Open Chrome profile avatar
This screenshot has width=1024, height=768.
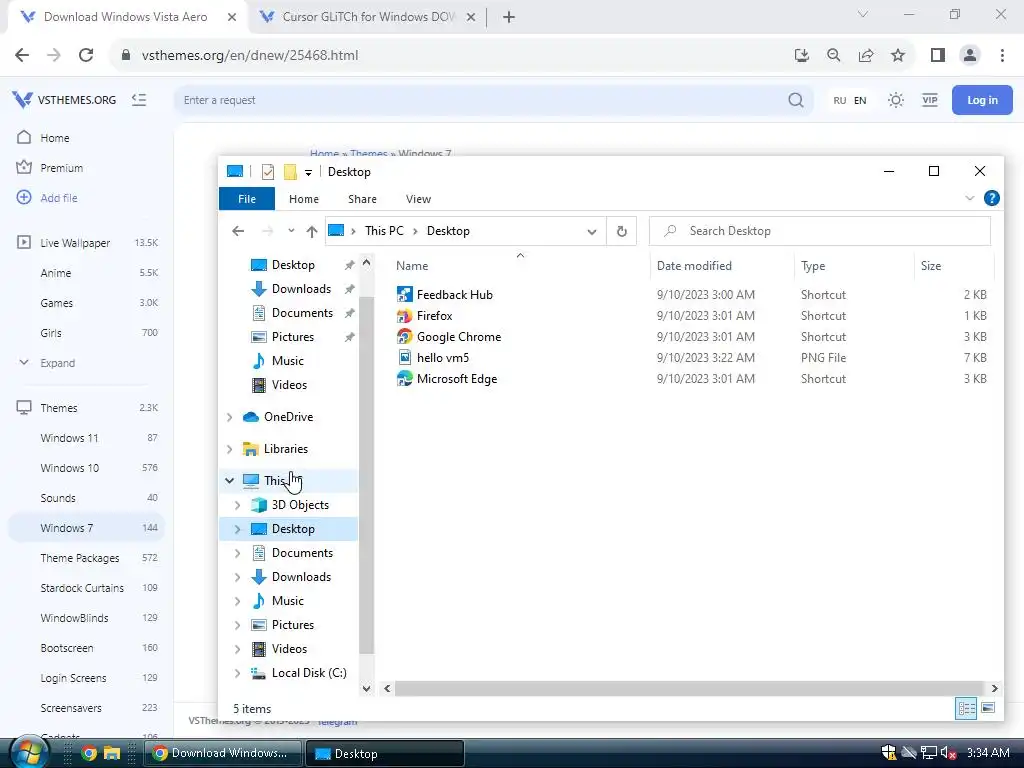970,56
